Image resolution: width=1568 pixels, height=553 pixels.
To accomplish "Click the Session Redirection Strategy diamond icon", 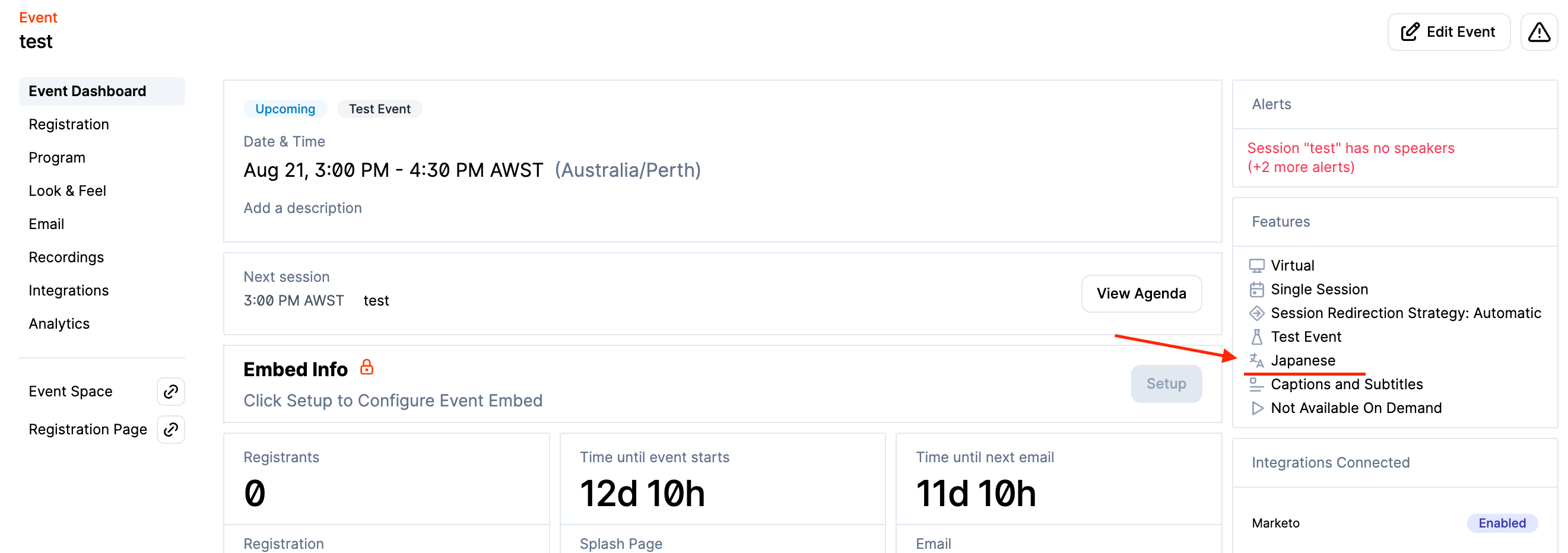I will click(1256, 313).
